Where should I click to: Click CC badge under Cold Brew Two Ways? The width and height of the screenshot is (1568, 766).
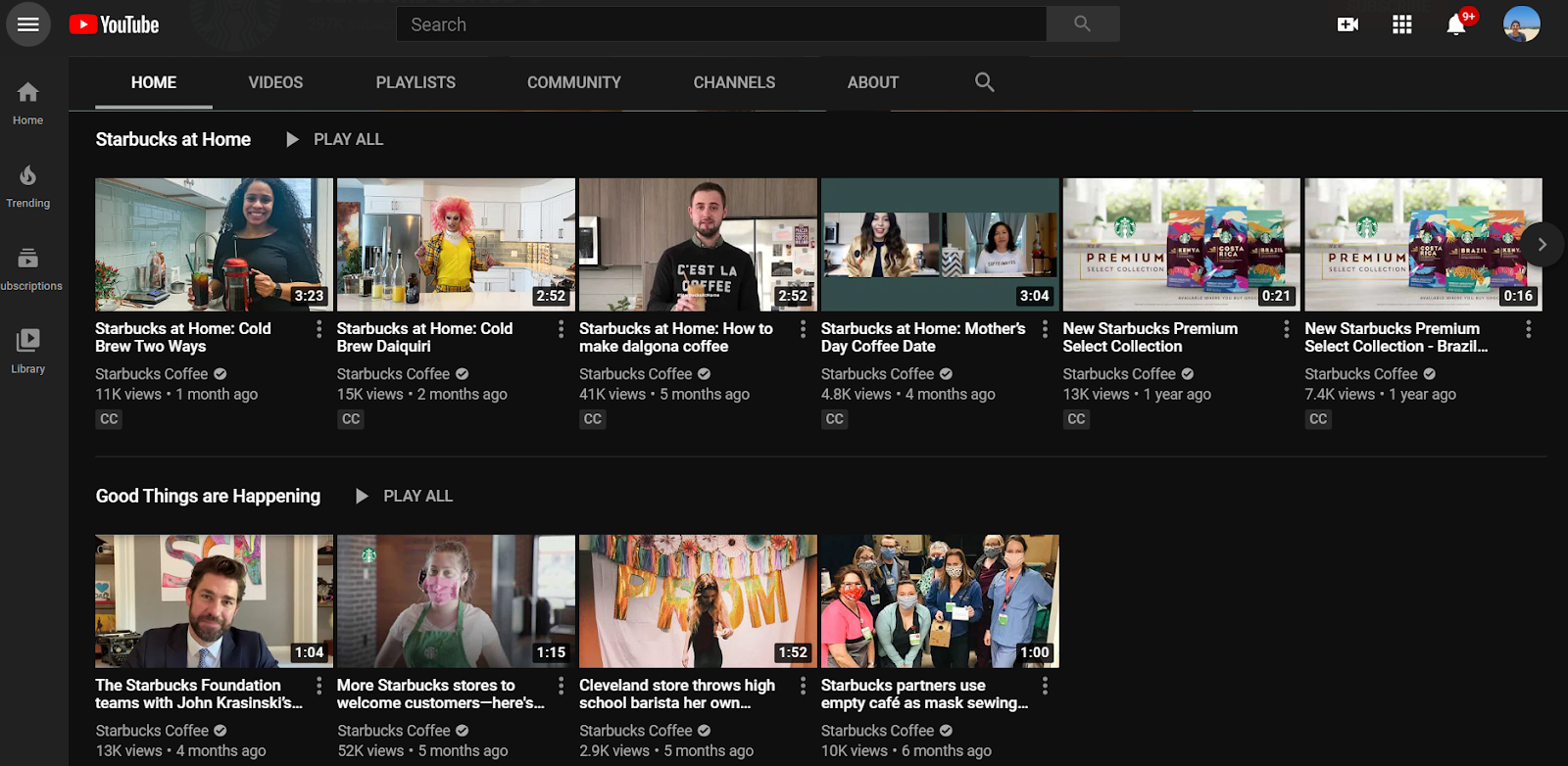pyautogui.click(x=109, y=419)
